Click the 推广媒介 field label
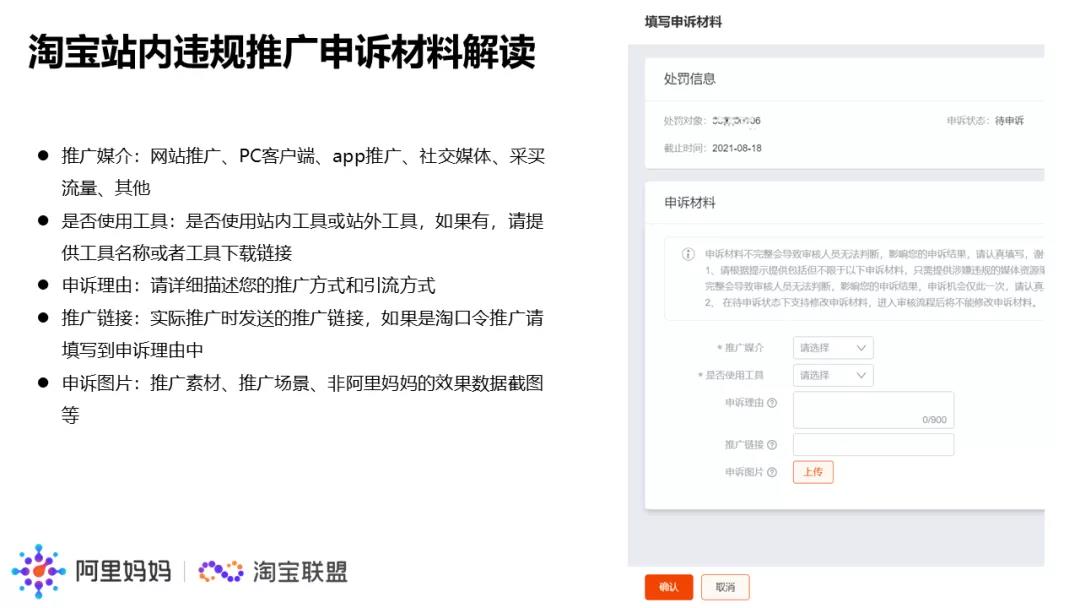 (744, 348)
